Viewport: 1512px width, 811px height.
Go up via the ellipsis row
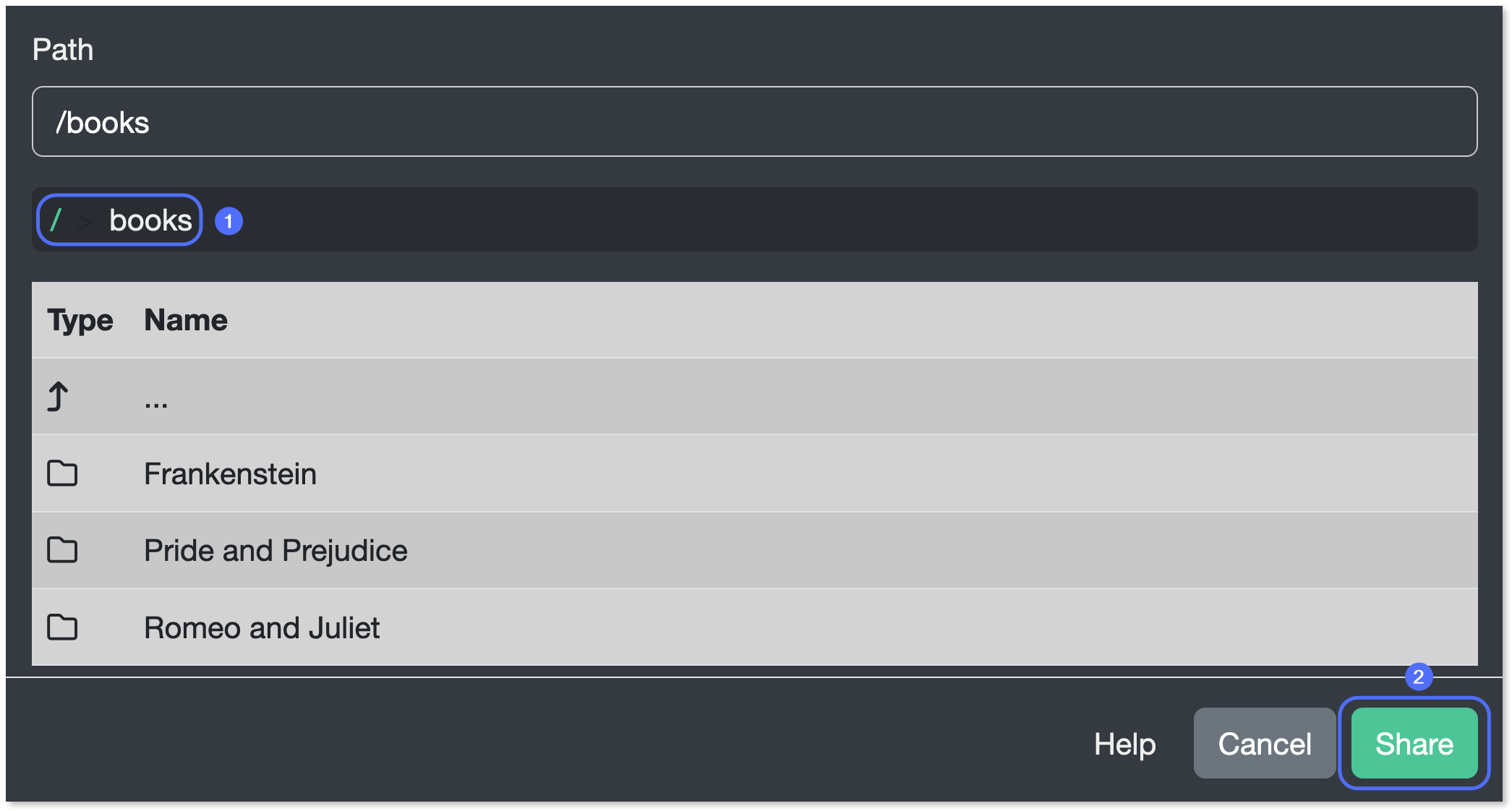pos(156,400)
